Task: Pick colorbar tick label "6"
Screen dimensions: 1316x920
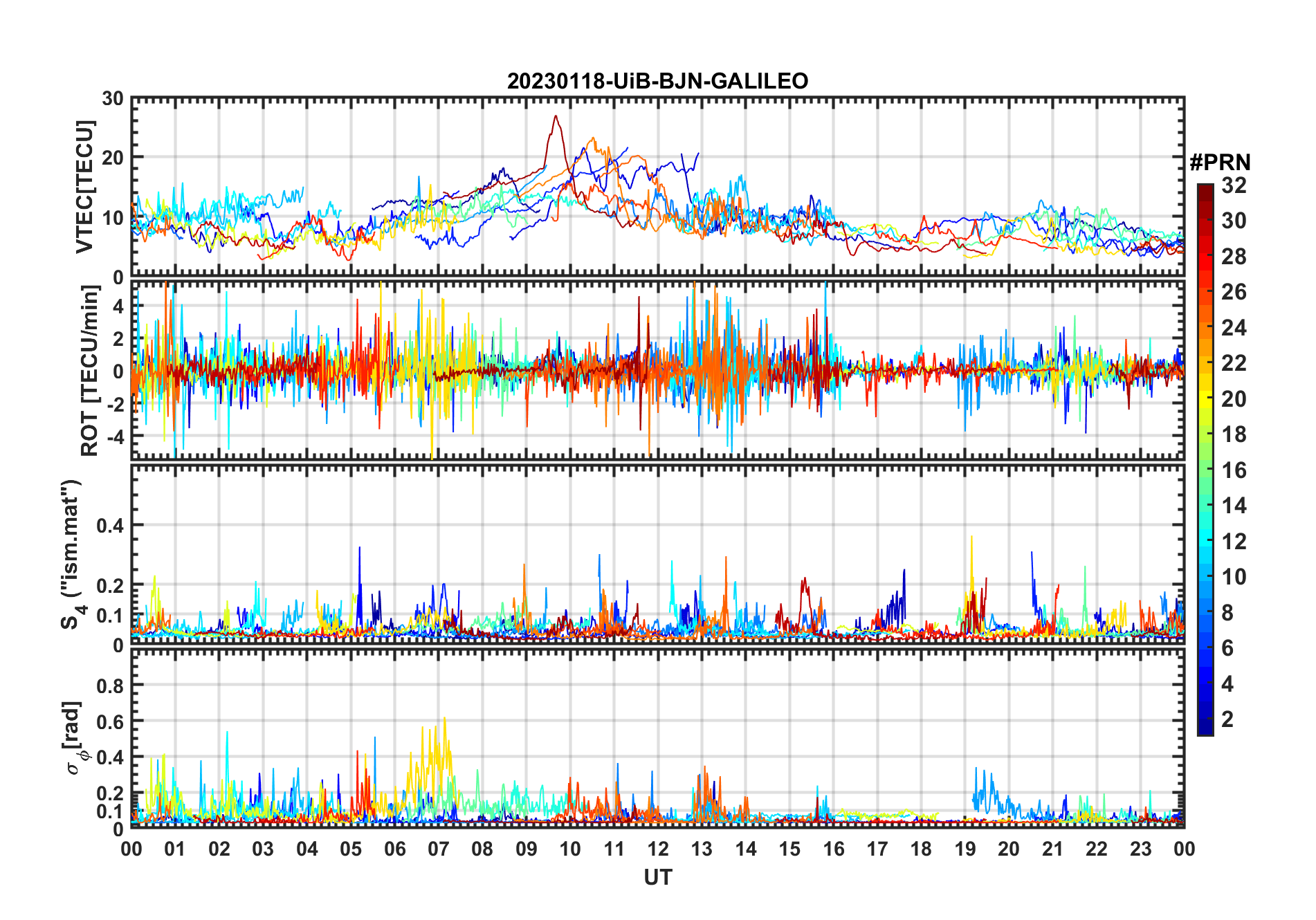Action: pos(1227,648)
